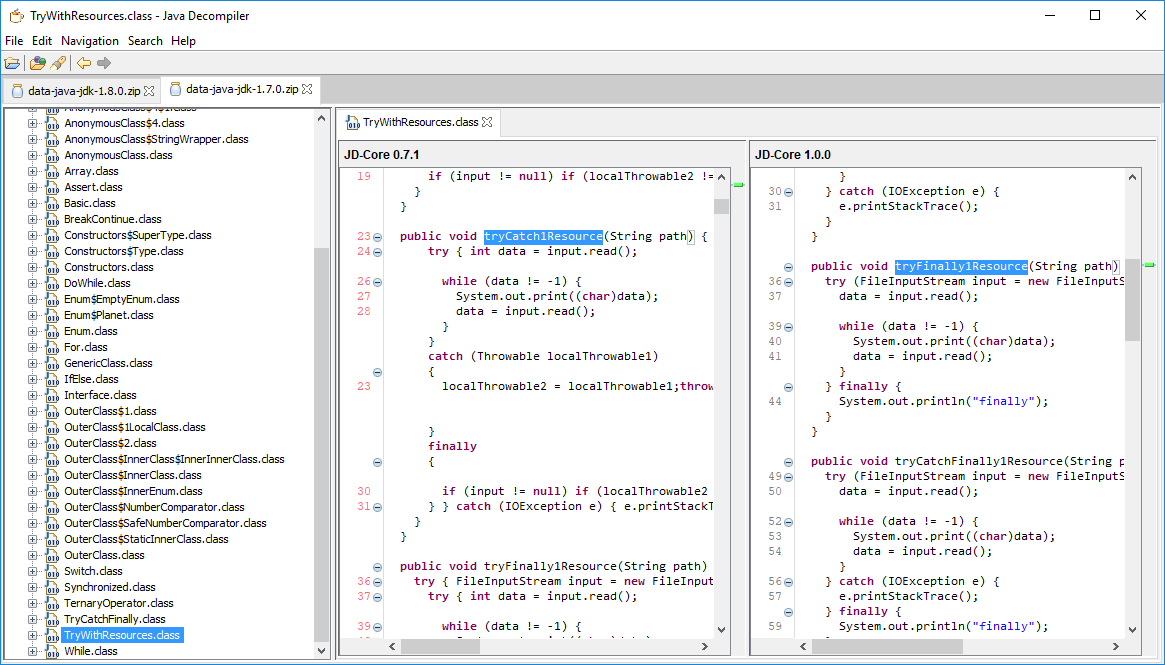Click the Open Type toolbar icon
The width and height of the screenshot is (1165, 665).
[x=37, y=63]
